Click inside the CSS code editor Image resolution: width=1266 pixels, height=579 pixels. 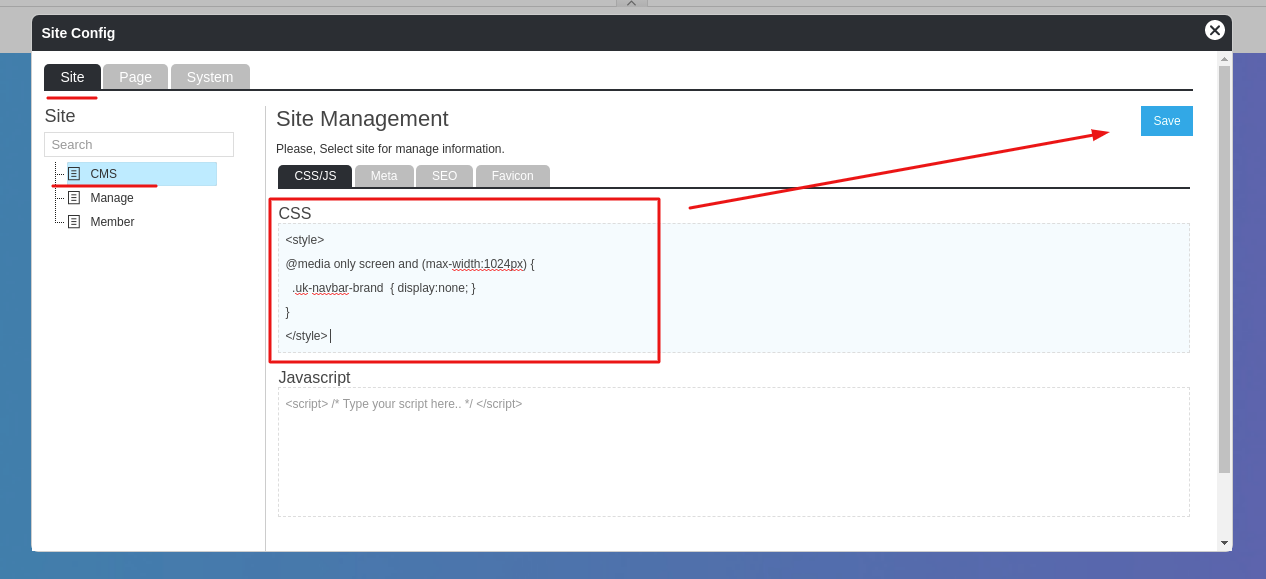point(734,288)
